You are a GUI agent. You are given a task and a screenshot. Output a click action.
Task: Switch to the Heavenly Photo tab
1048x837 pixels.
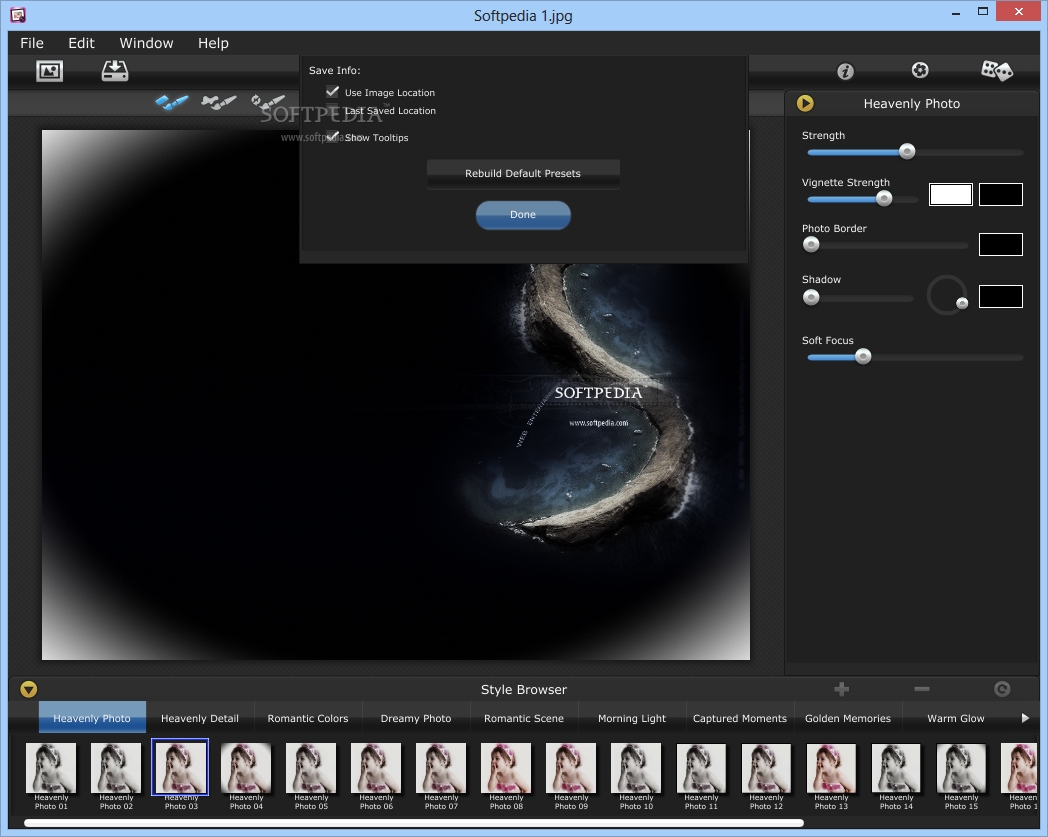pyautogui.click(x=92, y=718)
